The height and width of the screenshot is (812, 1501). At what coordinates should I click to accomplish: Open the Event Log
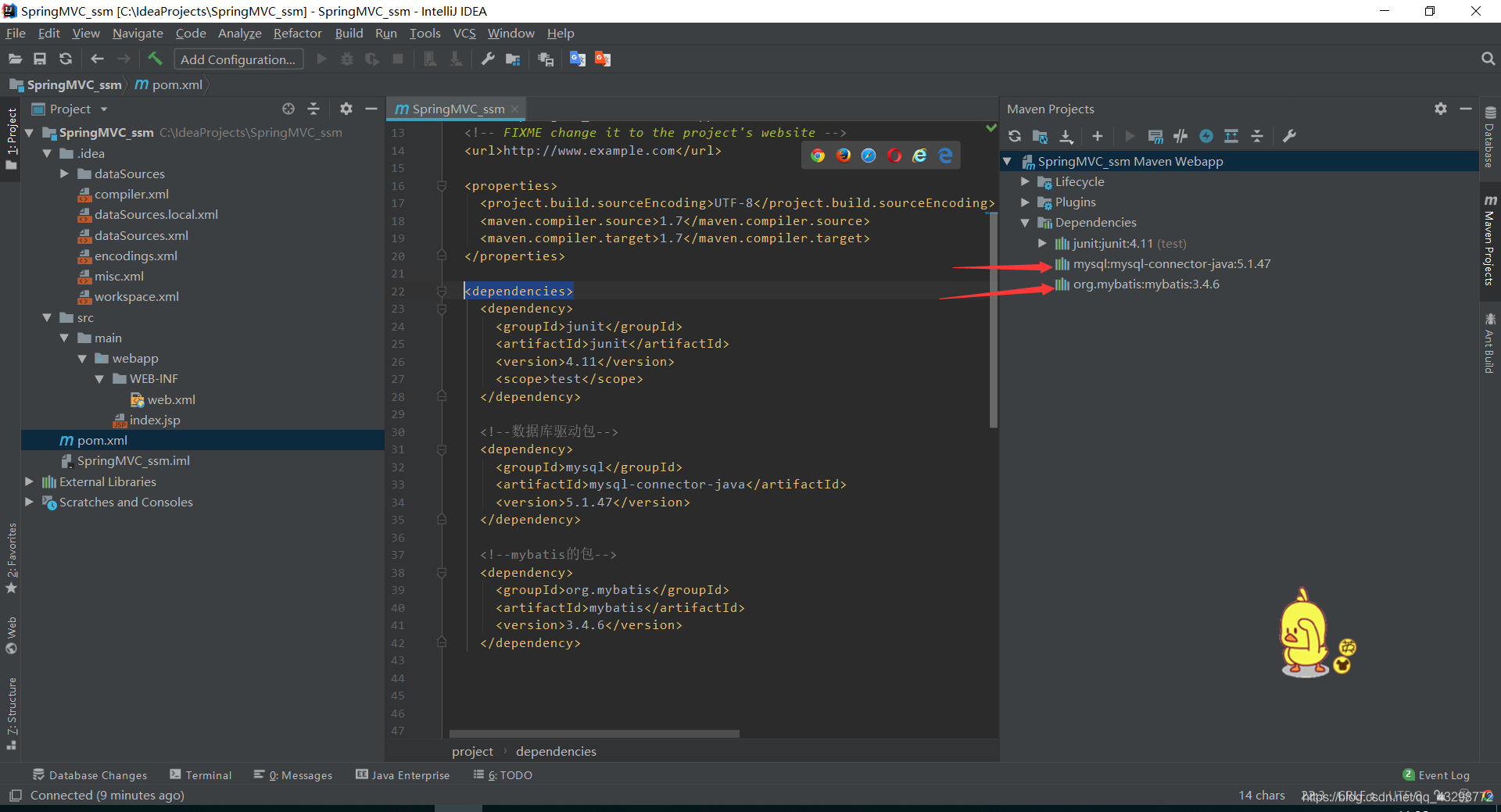point(1436,774)
